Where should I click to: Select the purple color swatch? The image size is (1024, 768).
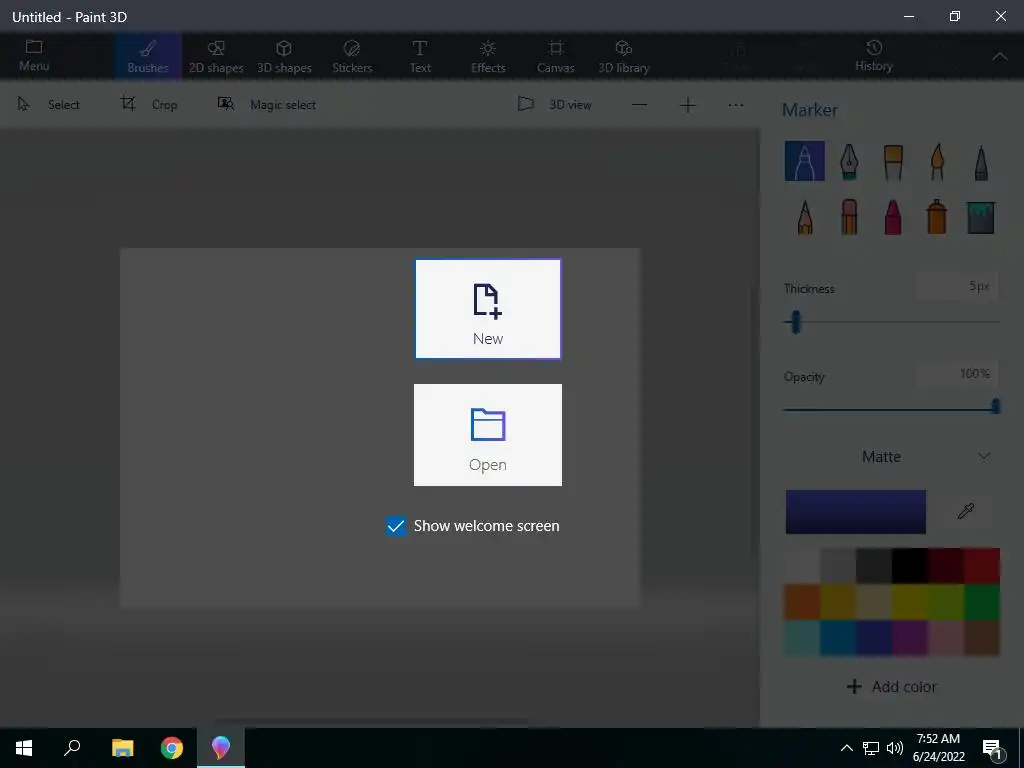[x=909, y=637]
